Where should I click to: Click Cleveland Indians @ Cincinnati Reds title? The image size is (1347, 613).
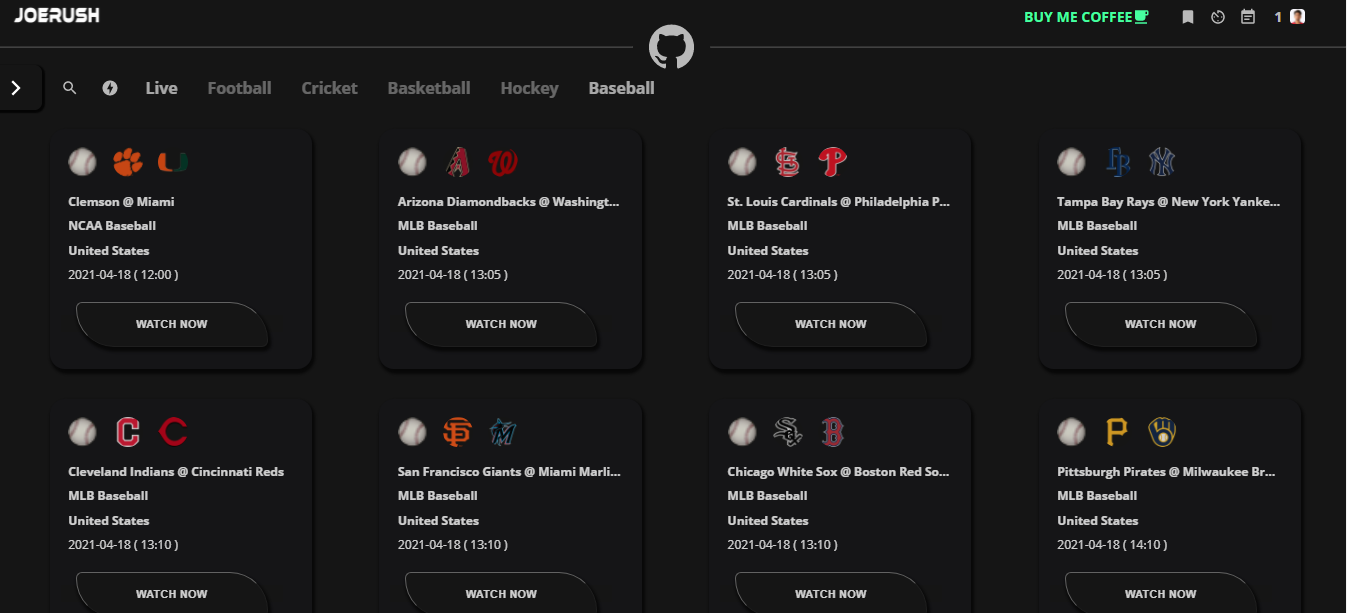click(x=176, y=472)
